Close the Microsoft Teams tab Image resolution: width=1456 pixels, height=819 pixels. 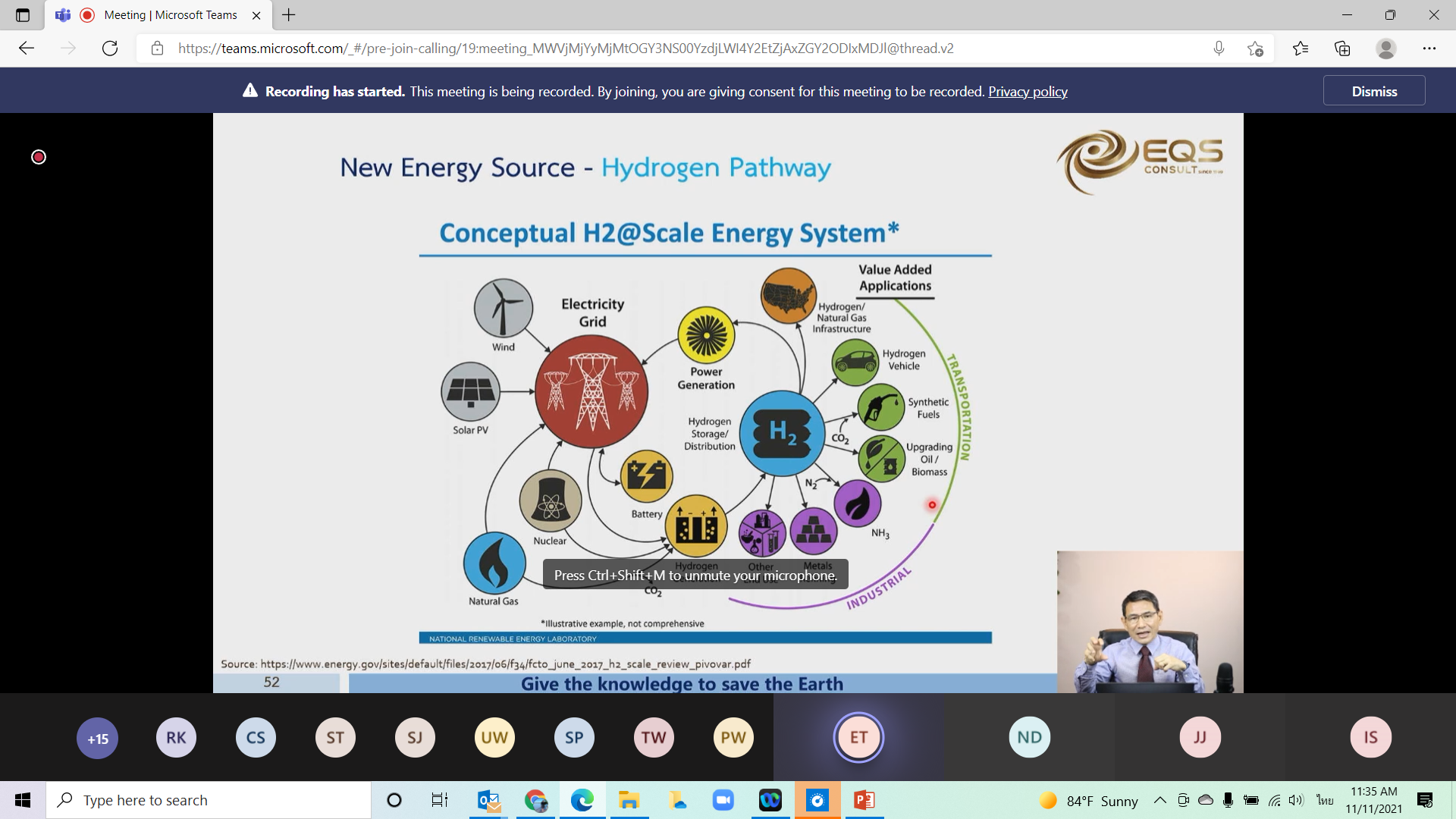pos(256,15)
